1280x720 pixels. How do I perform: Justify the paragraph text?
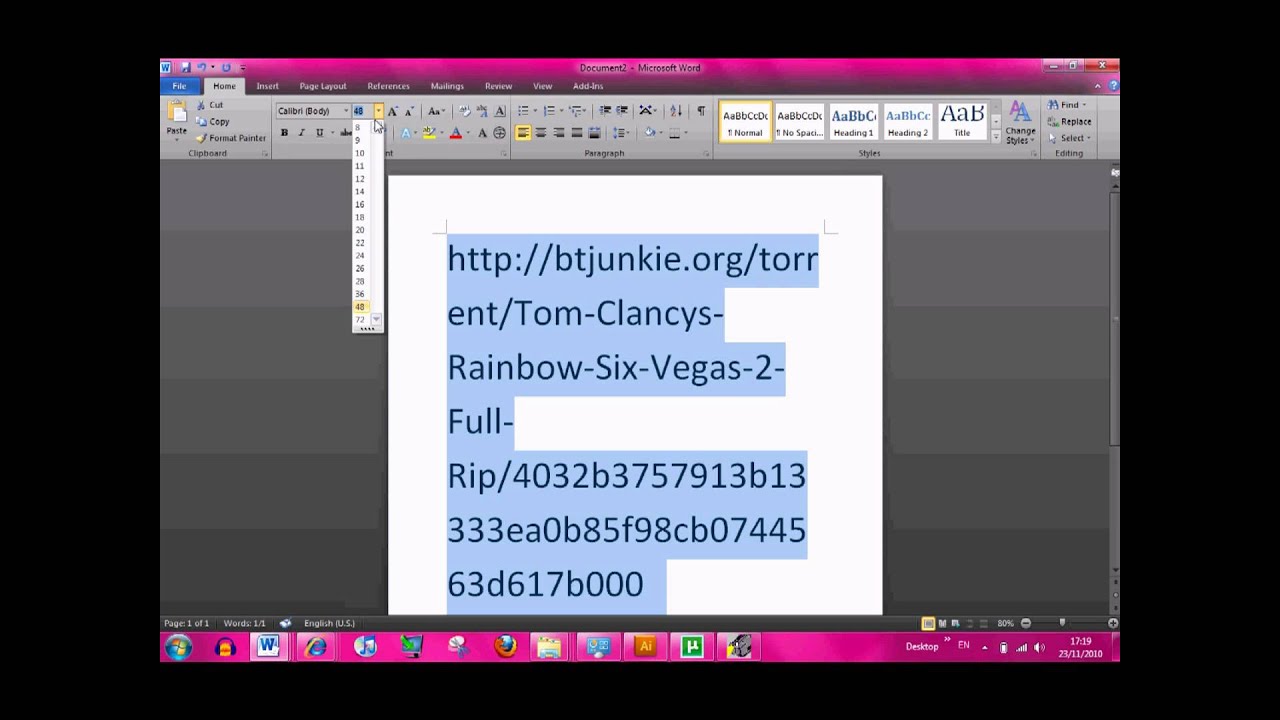(x=576, y=133)
